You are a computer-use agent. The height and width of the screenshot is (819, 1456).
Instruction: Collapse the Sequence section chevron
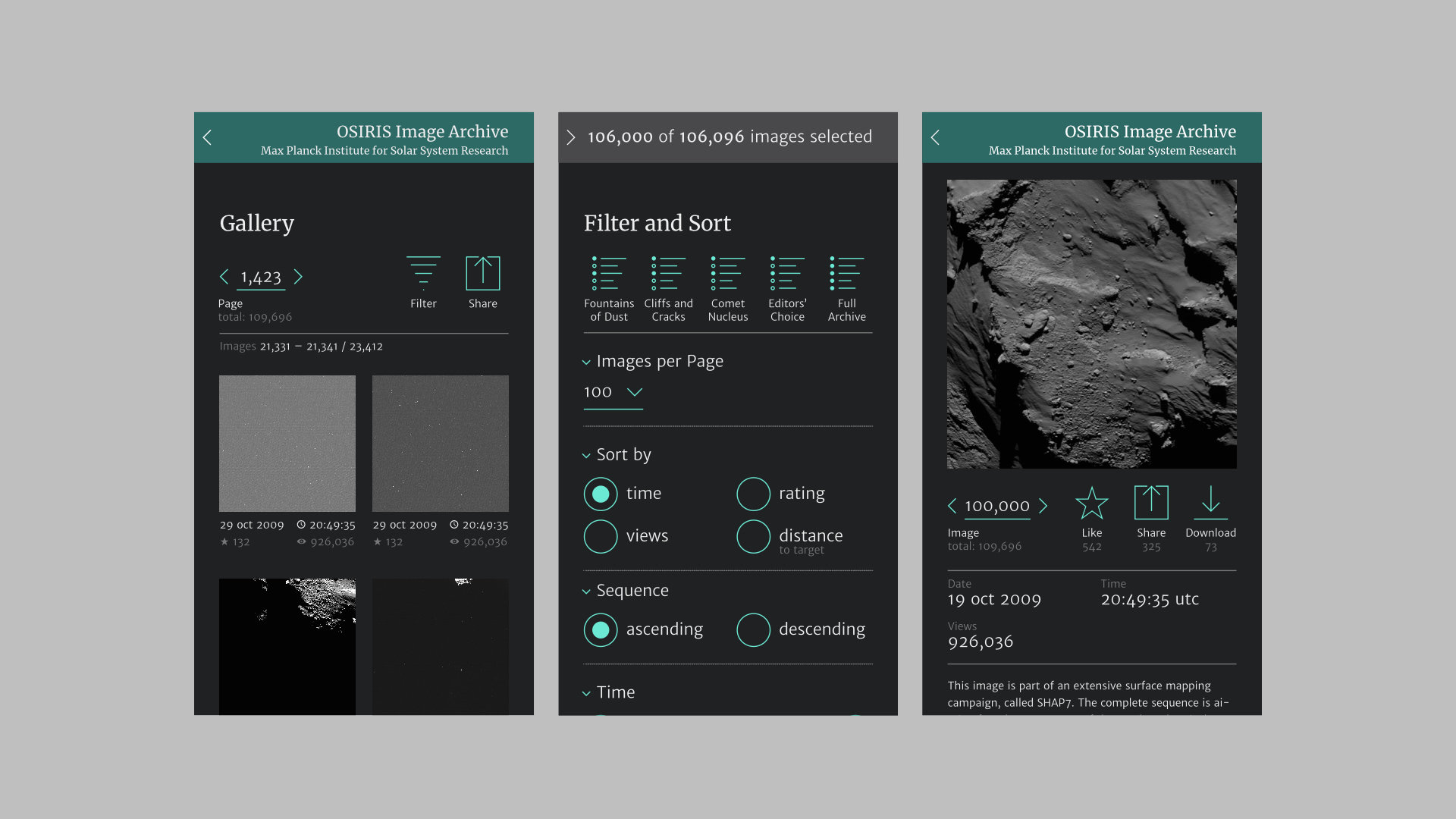pyautogui.click(x=586, y=591)
